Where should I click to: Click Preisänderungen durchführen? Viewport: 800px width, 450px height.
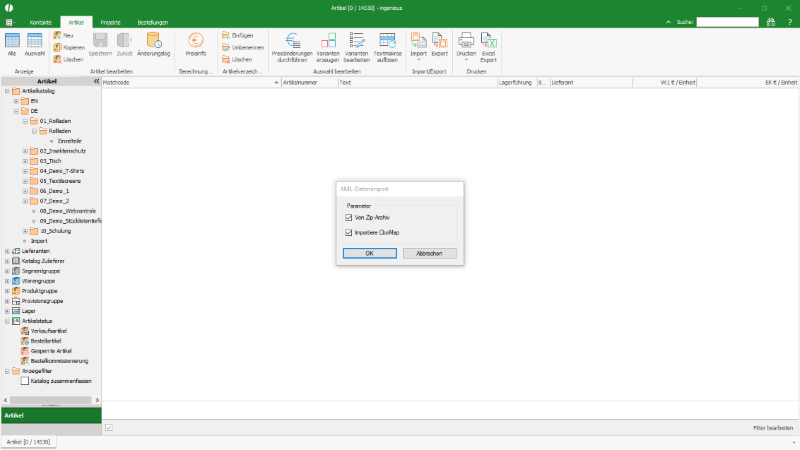292,47
